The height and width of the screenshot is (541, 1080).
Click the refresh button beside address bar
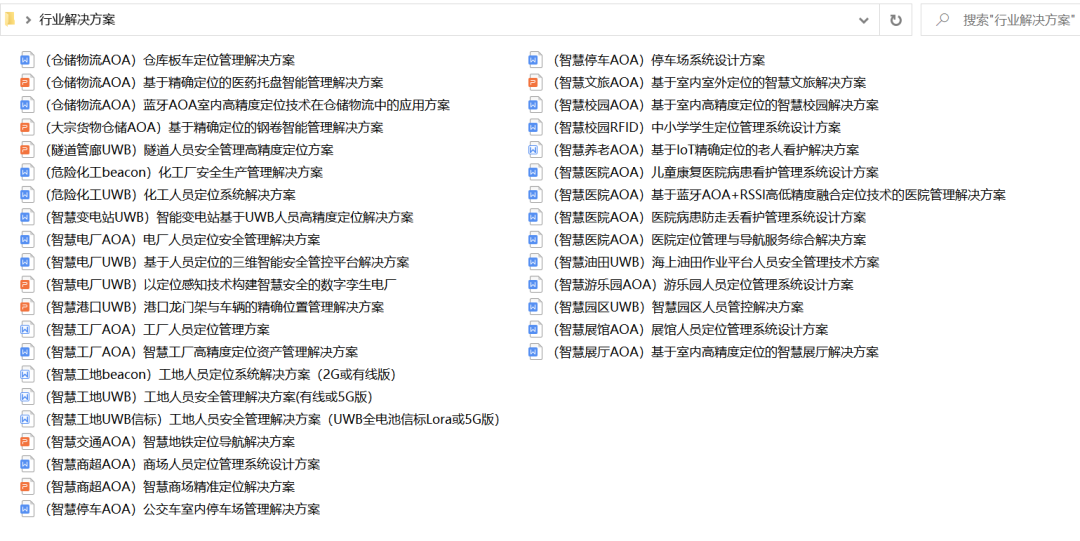pos(895,20)
